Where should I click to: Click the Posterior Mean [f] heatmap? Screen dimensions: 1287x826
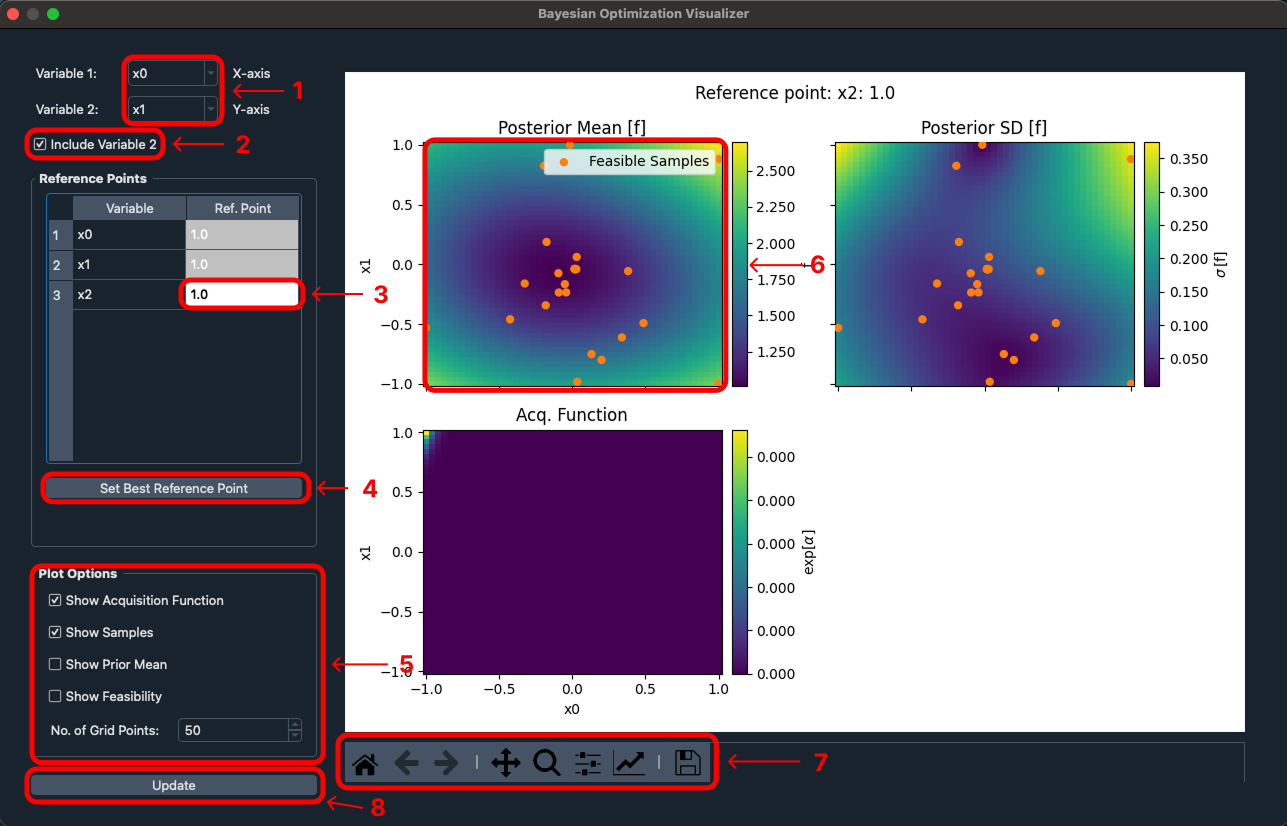pos(574,264)
